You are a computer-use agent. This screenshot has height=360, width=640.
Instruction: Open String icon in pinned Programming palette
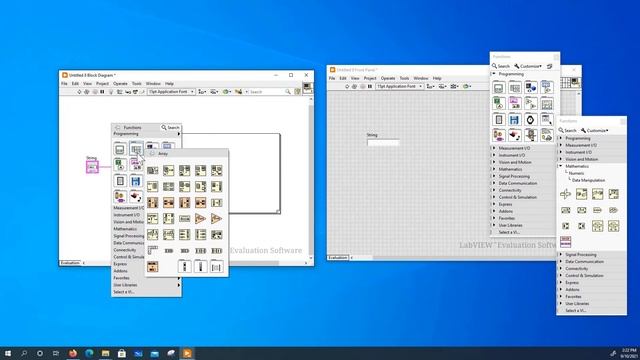coord(515,103)
